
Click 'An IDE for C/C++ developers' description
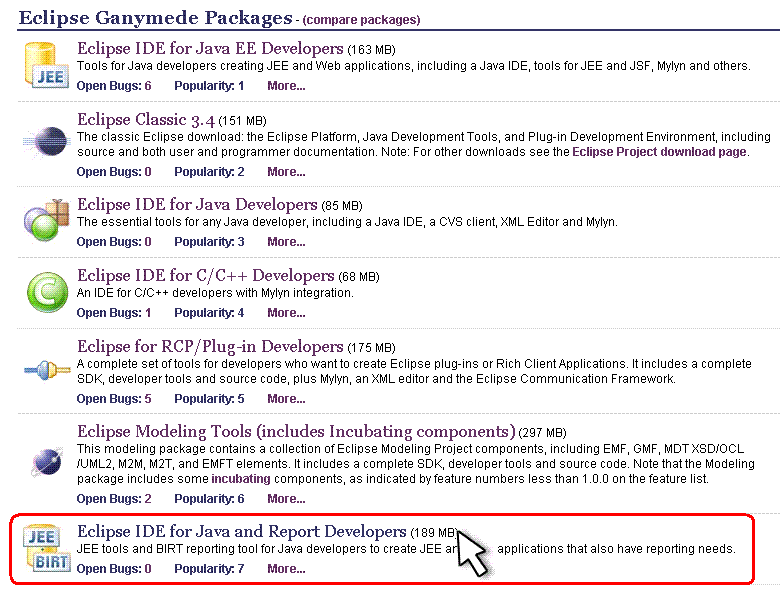click(x=215, y=293)
